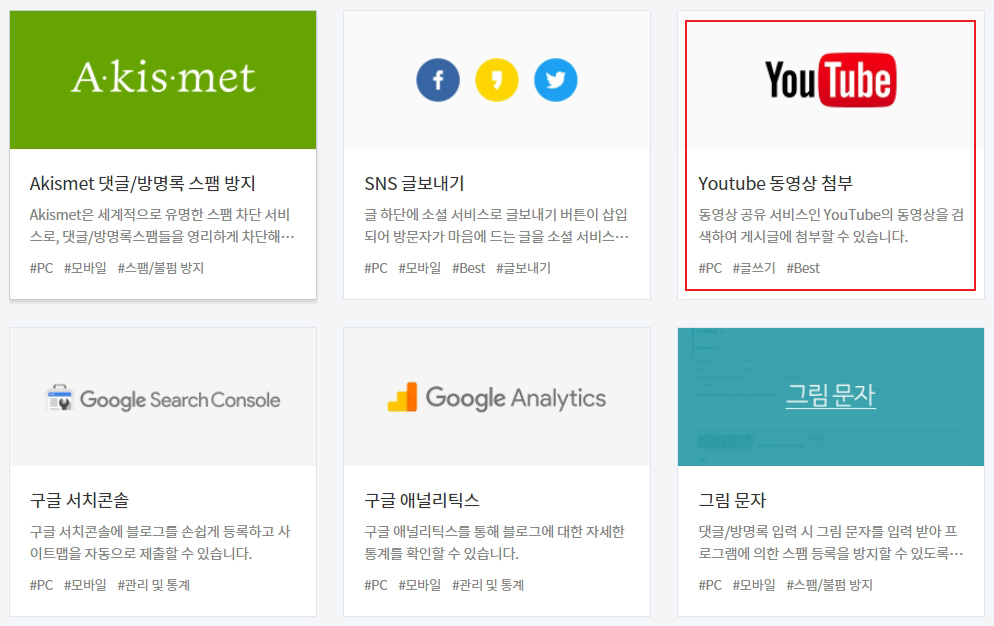Viewport: 994px width, 626px height.
Task: Click #스팸/불펌 방지 tag in Akismet card
Action: [161, 268]
